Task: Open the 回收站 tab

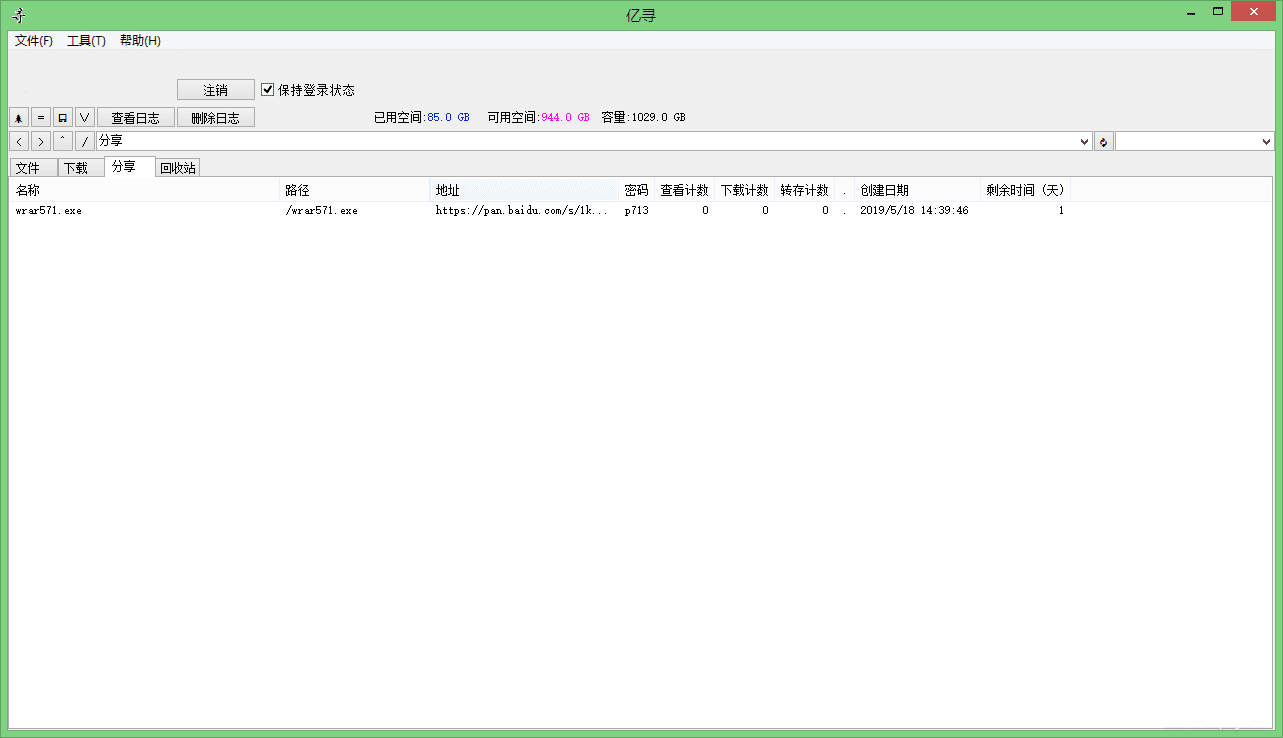Action: coord(178,168)
